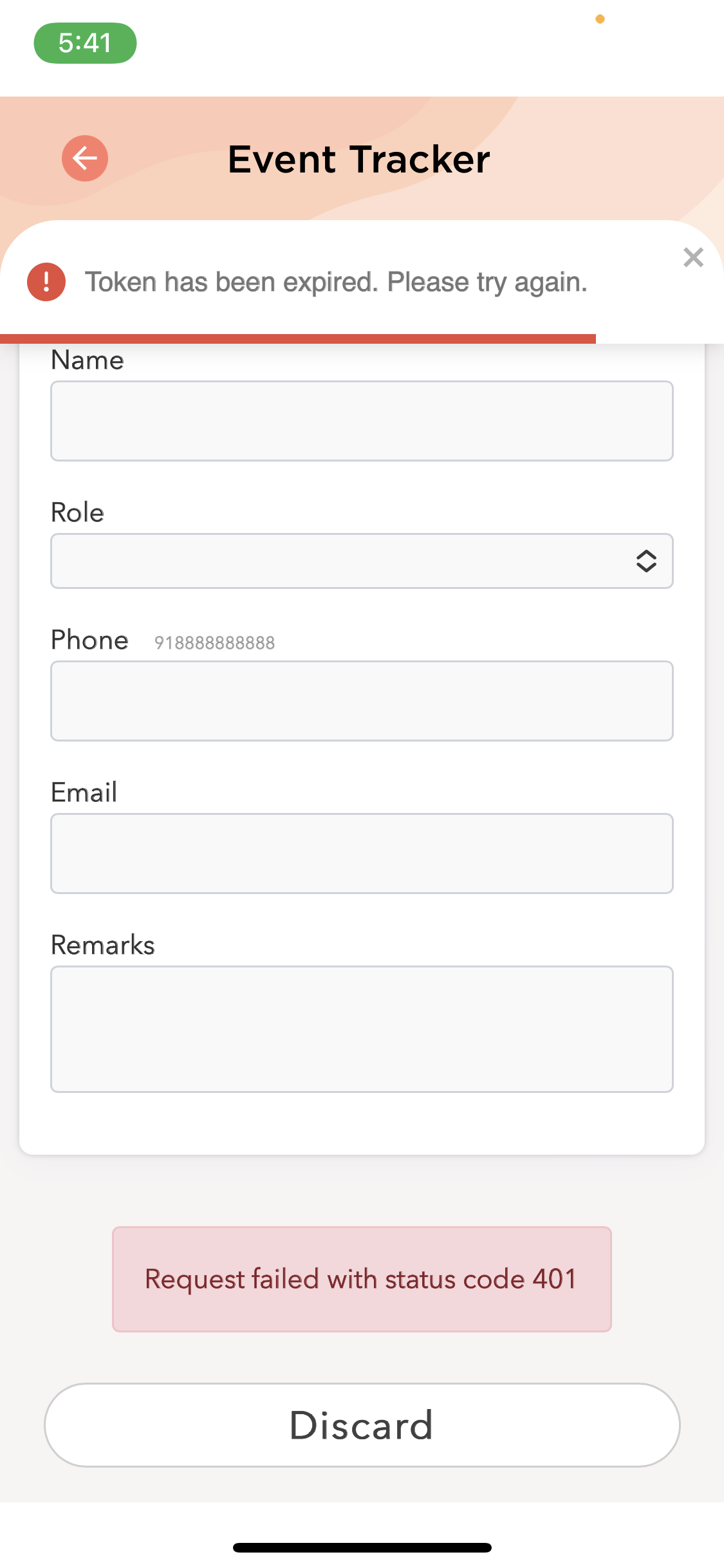Dismiss the token expired notification
This screenshot has height=1568, width=724.
693,257
